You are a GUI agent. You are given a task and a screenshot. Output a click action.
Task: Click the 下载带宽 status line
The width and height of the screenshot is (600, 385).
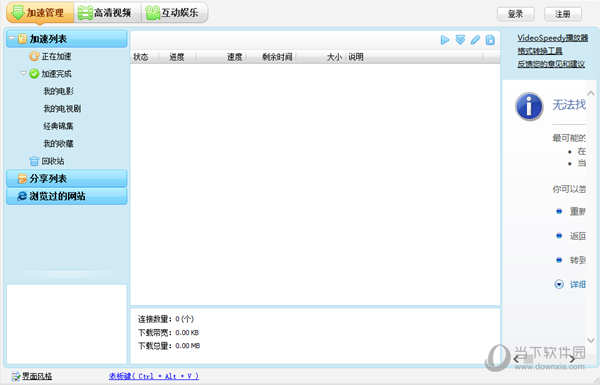(x=168, y=333)
